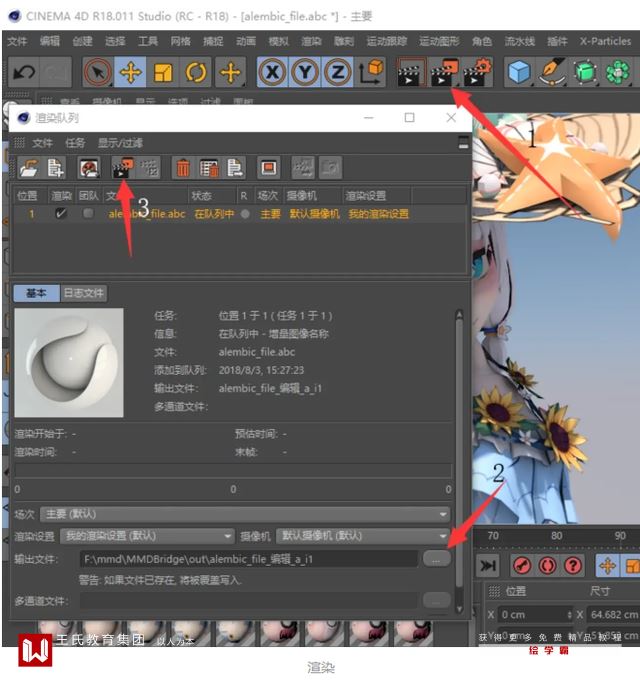Select alembic_file.abc row in queue list

[x=240, y=214]
